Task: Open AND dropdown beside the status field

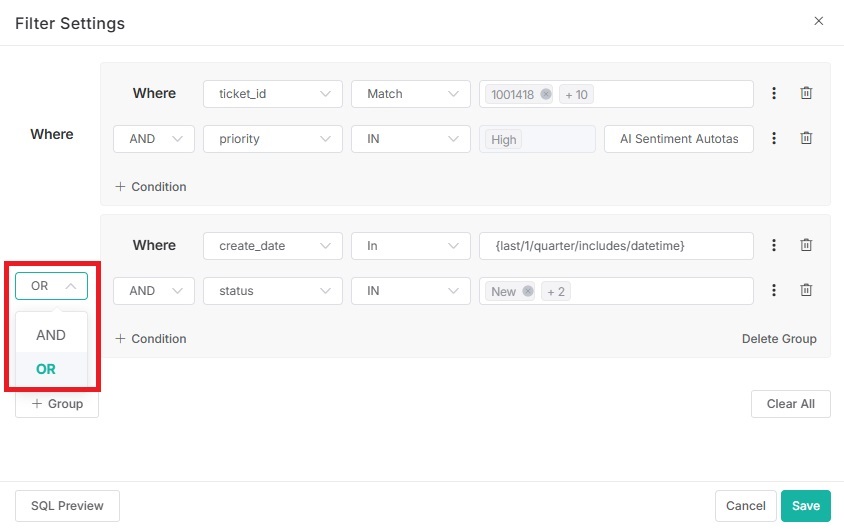Action: [x=154, y=291]
